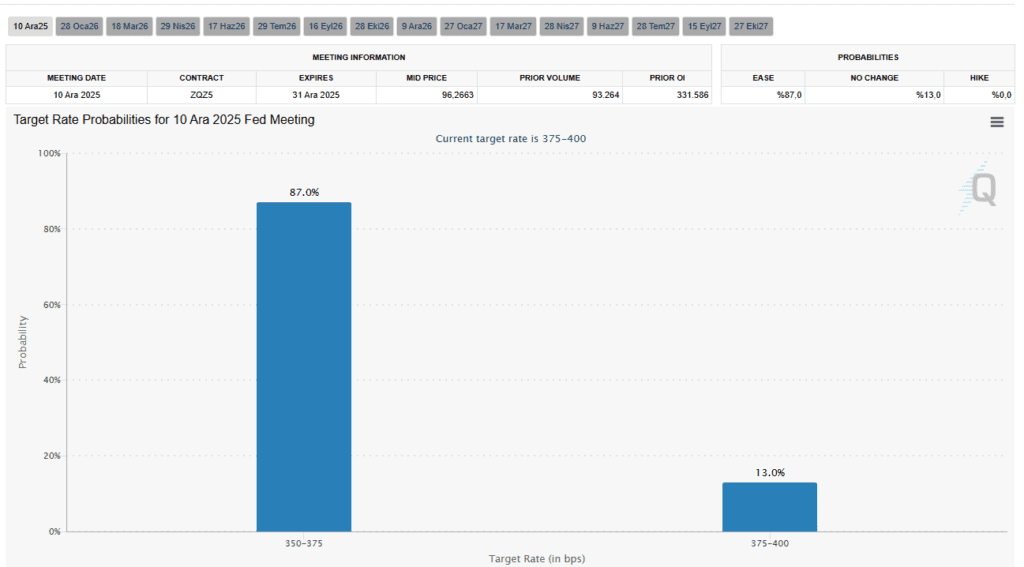1024x567 pixels.
Task: Switch to the 28 Oca26 meeting tab
Action: (78, 26)
